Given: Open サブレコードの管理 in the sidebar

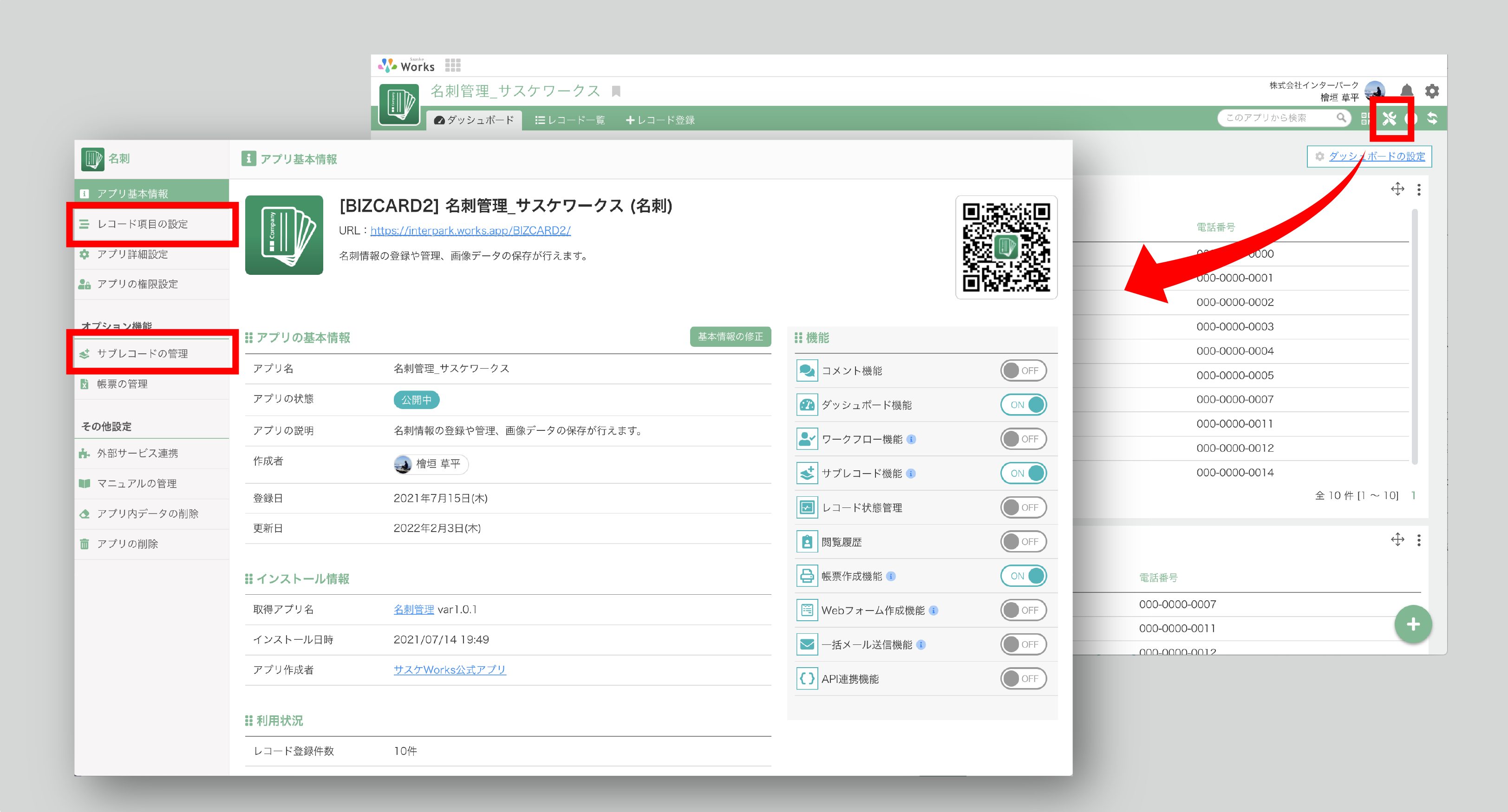Looking at the screenshot, I should tap(151, 353).
